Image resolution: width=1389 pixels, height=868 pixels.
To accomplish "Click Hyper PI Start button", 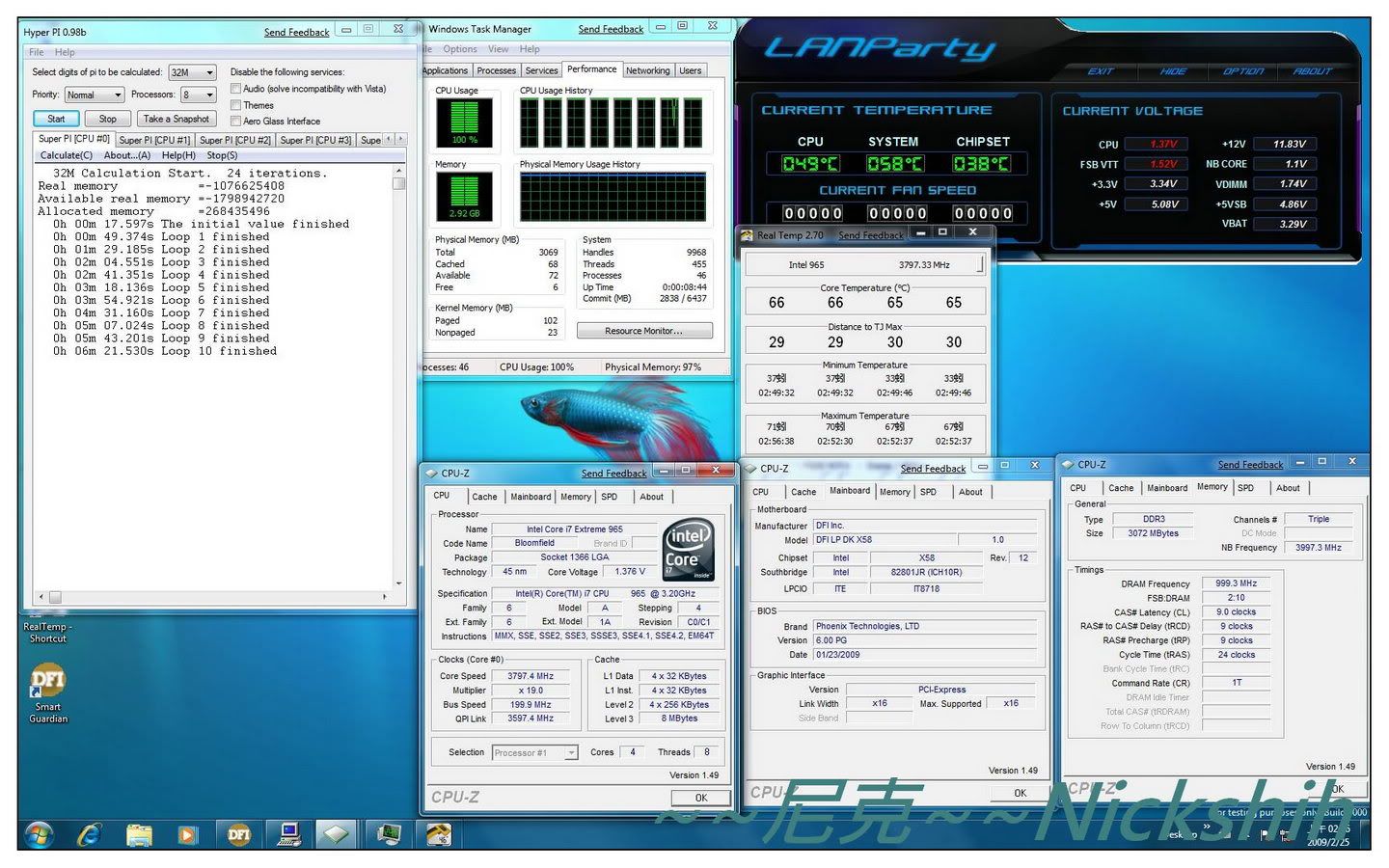I will [56, 119].
